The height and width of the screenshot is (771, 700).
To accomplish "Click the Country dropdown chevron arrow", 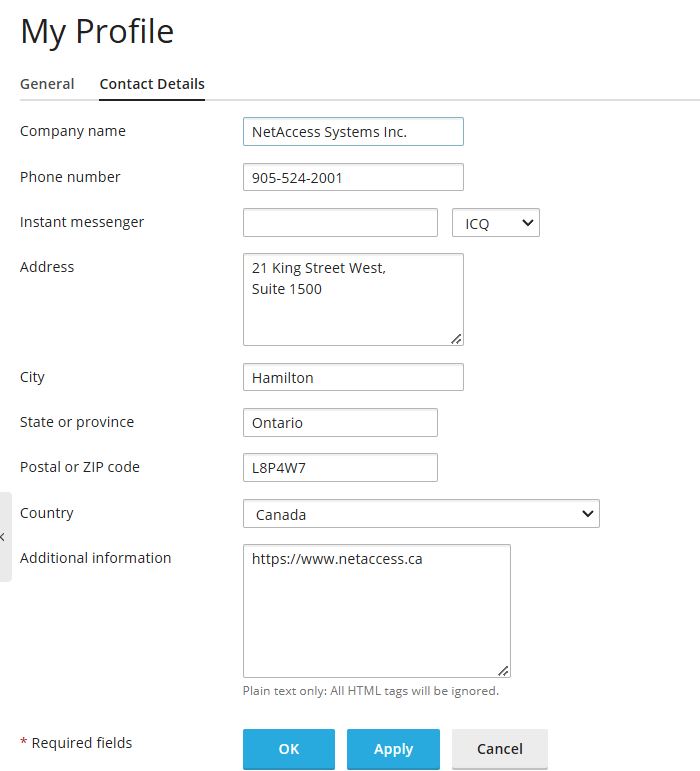I will pos(587,514).
